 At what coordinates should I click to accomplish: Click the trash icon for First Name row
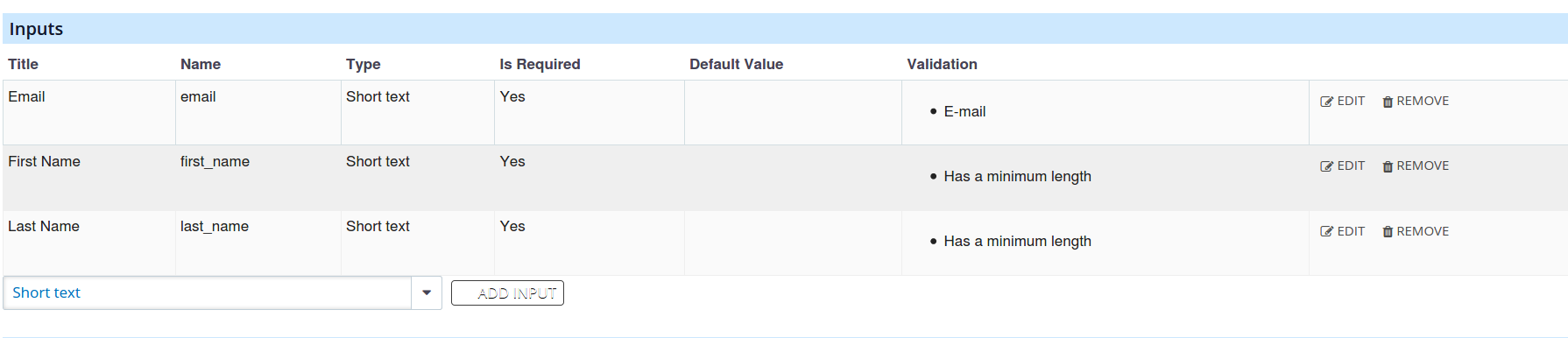click(x=1388, y=166)
